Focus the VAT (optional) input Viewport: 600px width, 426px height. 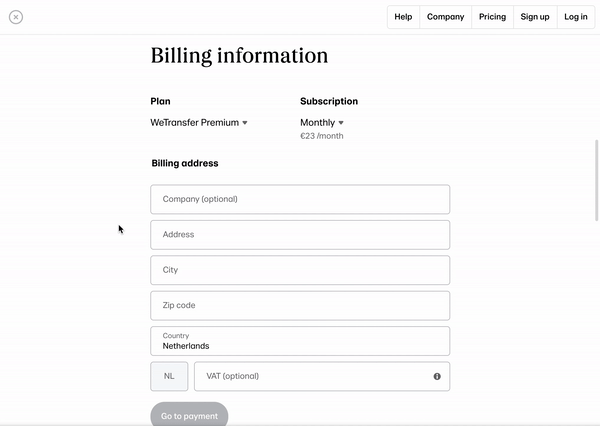tap(322, 376)
